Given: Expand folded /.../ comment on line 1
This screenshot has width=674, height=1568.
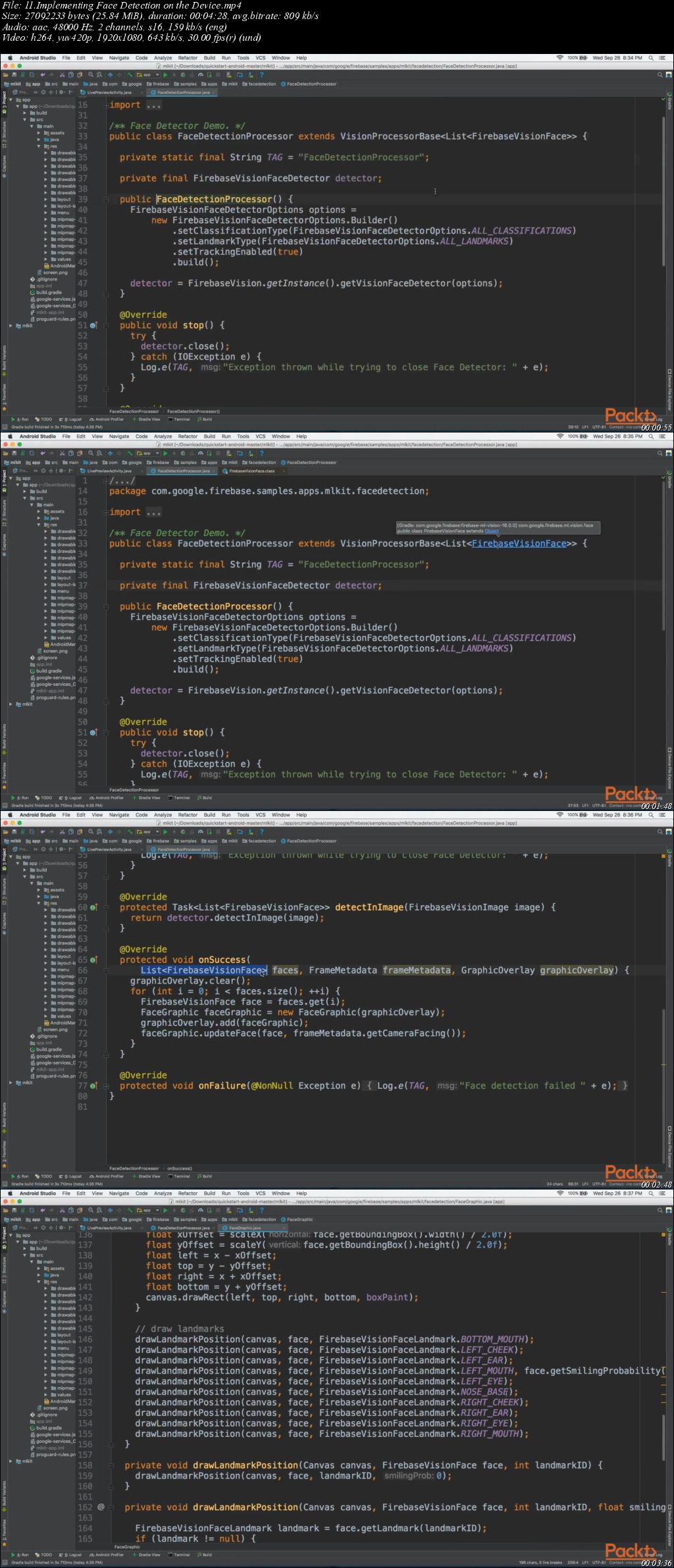Looking at the screenshot, I should point(122,481).
